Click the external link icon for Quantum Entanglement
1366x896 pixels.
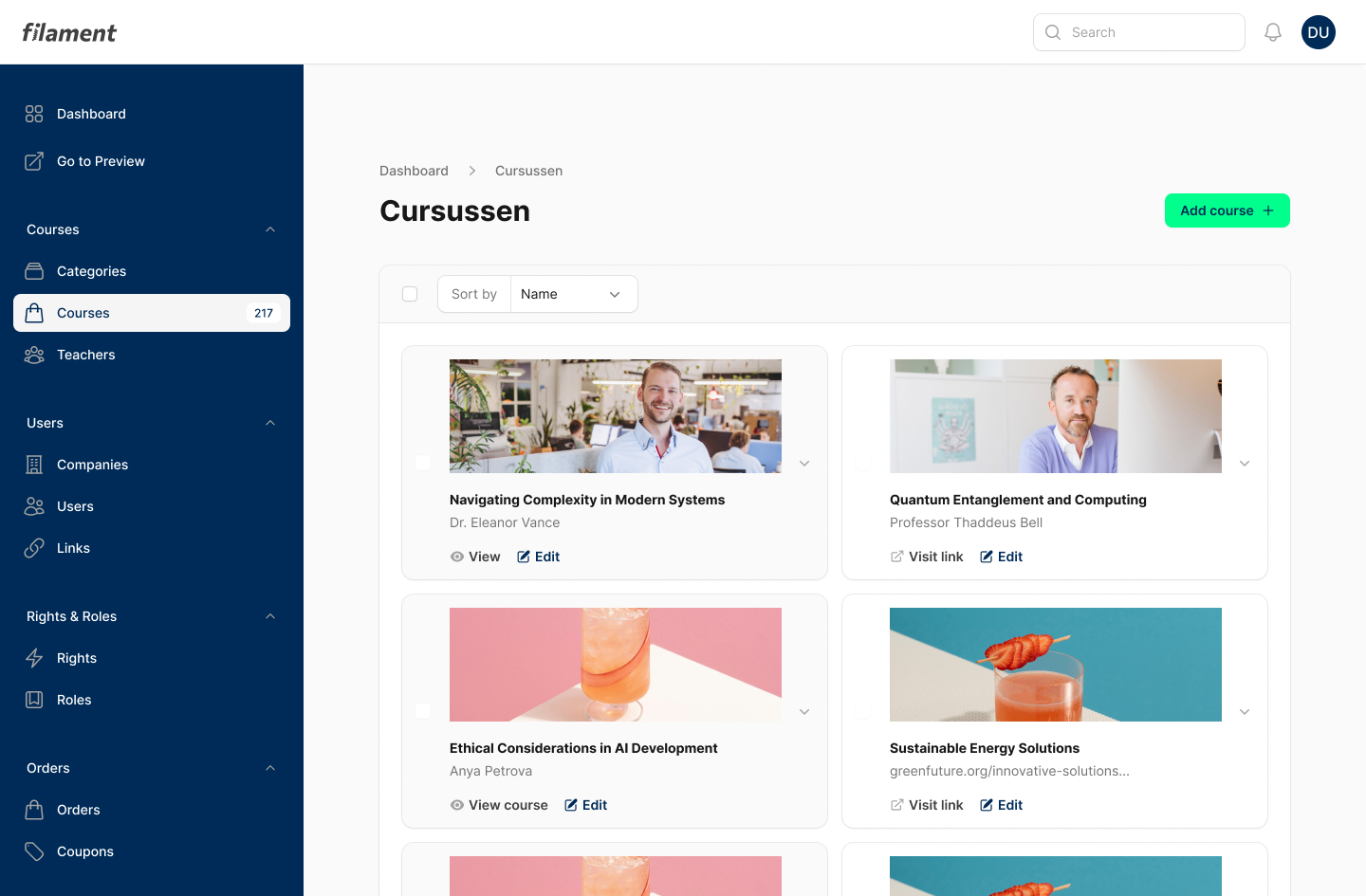pos(897,557)
